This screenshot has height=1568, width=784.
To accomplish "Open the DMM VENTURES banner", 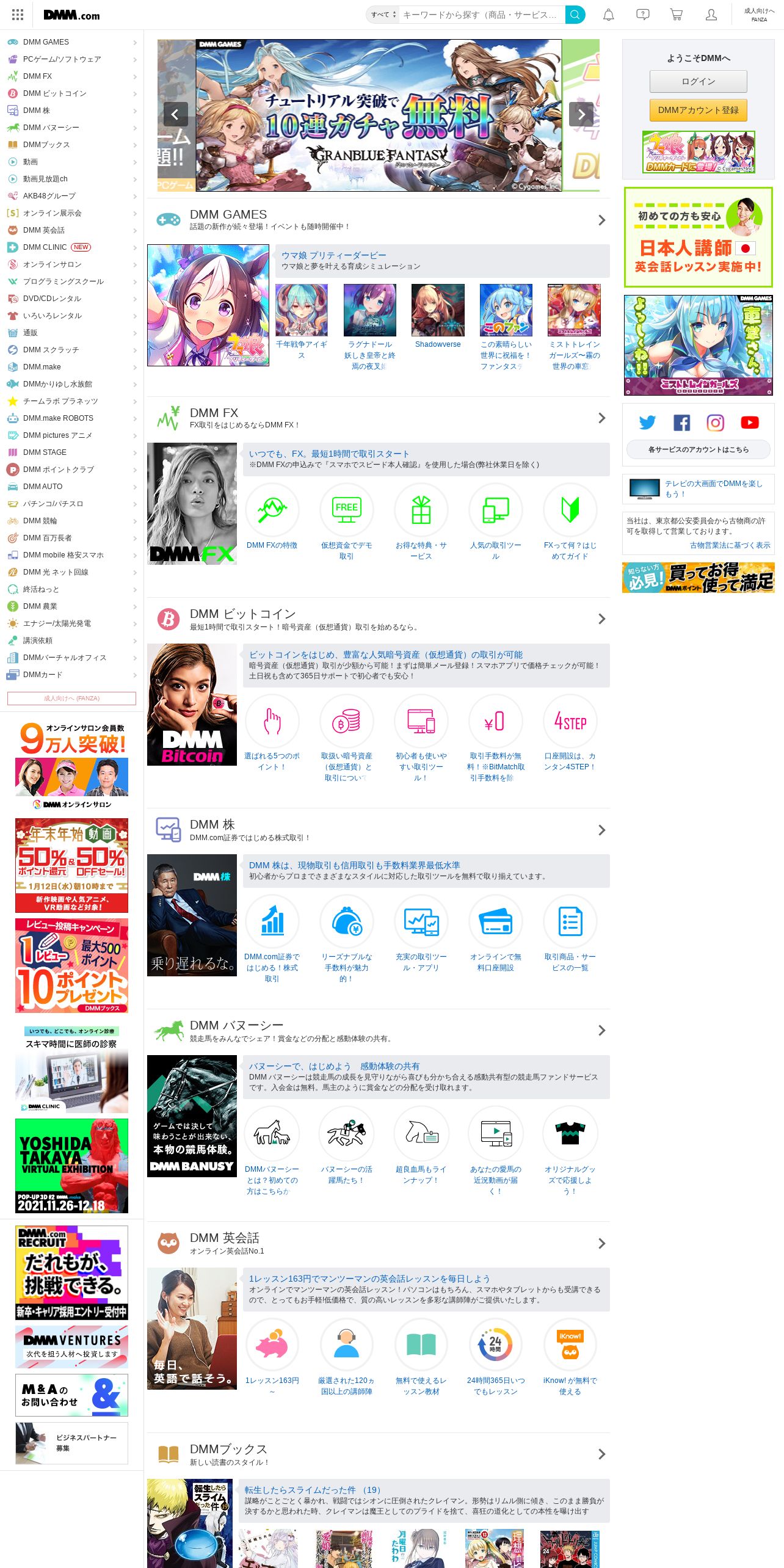I will coord(71,1347).
